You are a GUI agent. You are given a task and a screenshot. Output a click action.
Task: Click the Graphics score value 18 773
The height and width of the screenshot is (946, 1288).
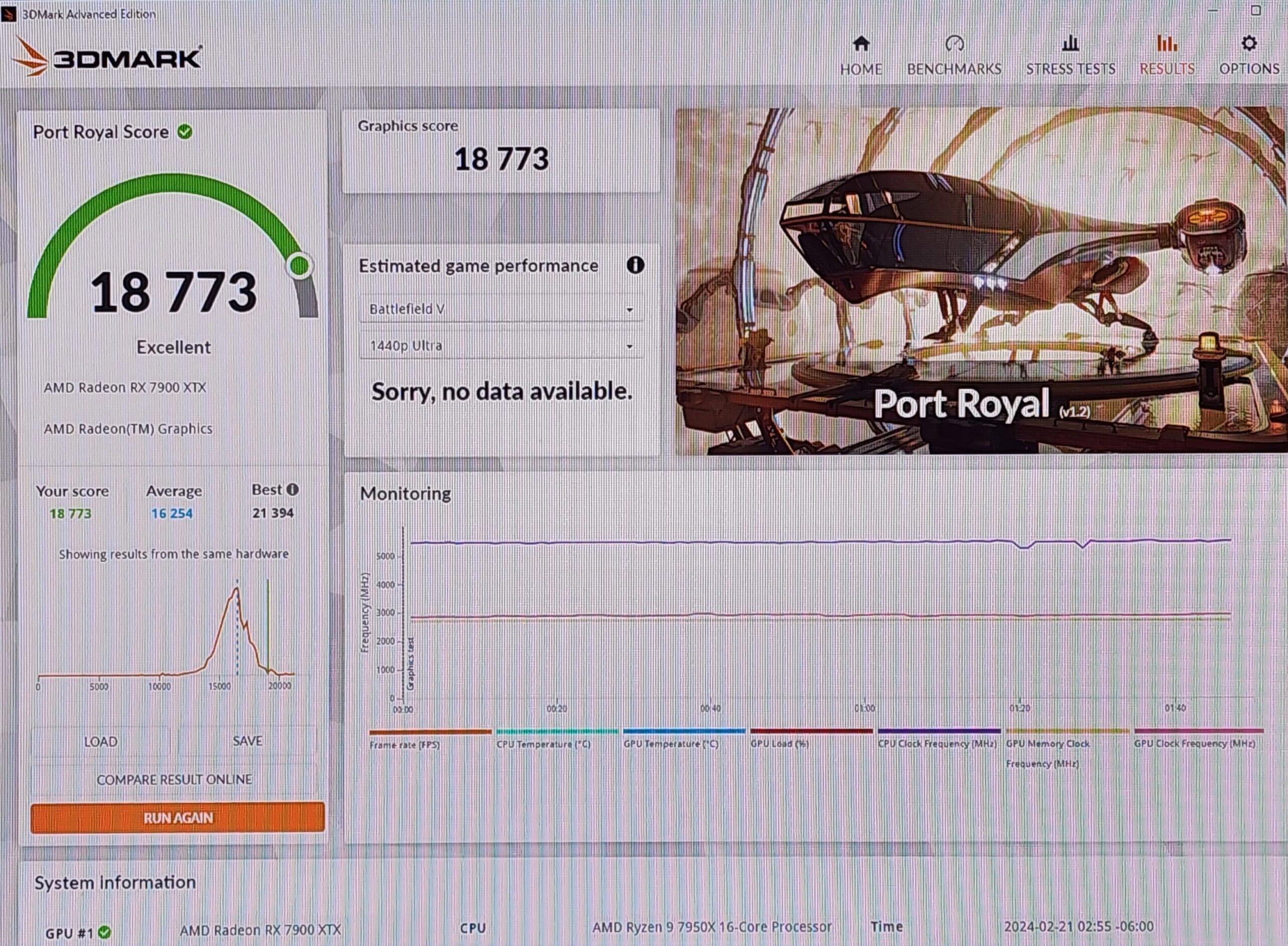click(502, 159)
